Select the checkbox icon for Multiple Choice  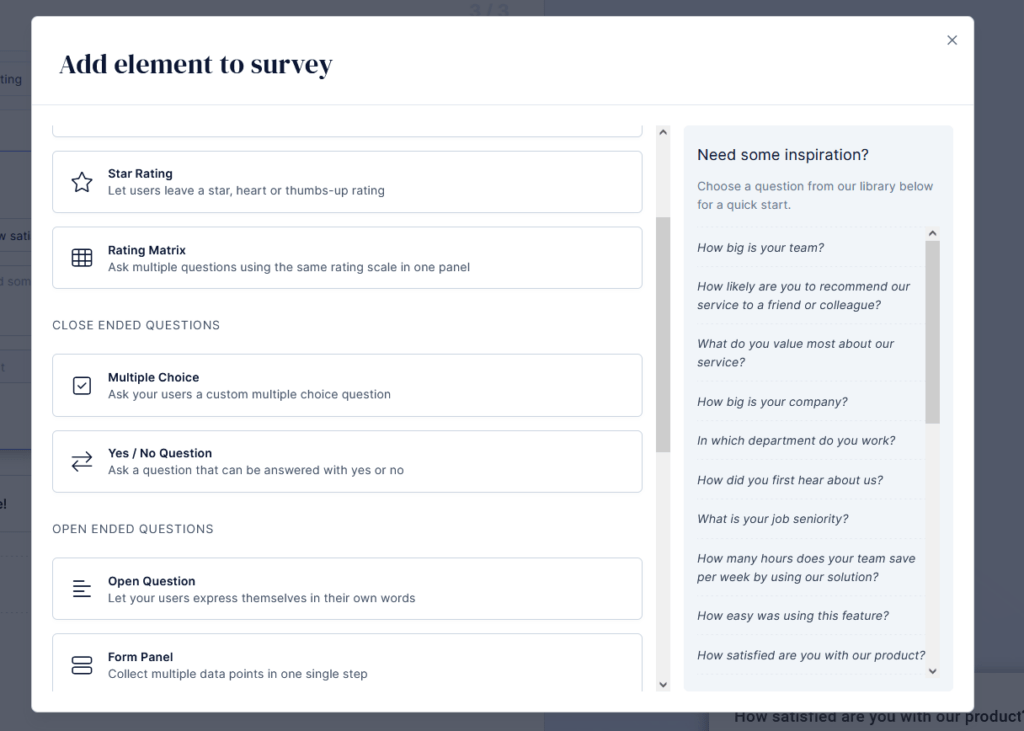pos(81,386)
